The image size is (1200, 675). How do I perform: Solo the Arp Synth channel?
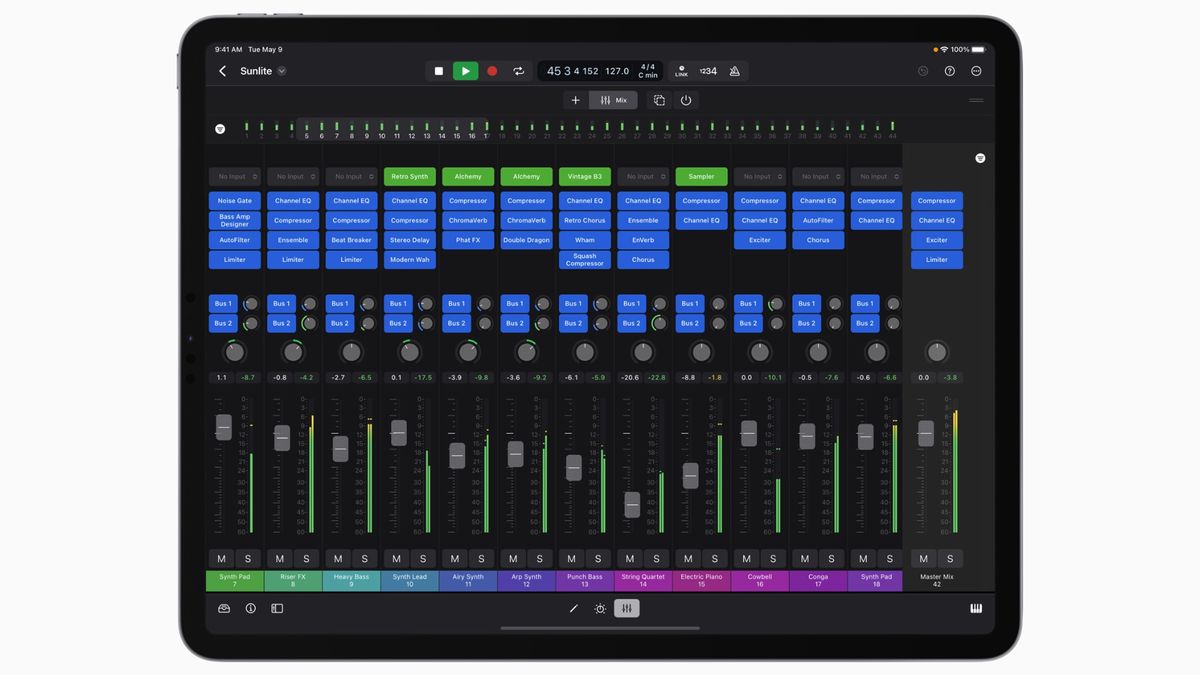[539, 558]
